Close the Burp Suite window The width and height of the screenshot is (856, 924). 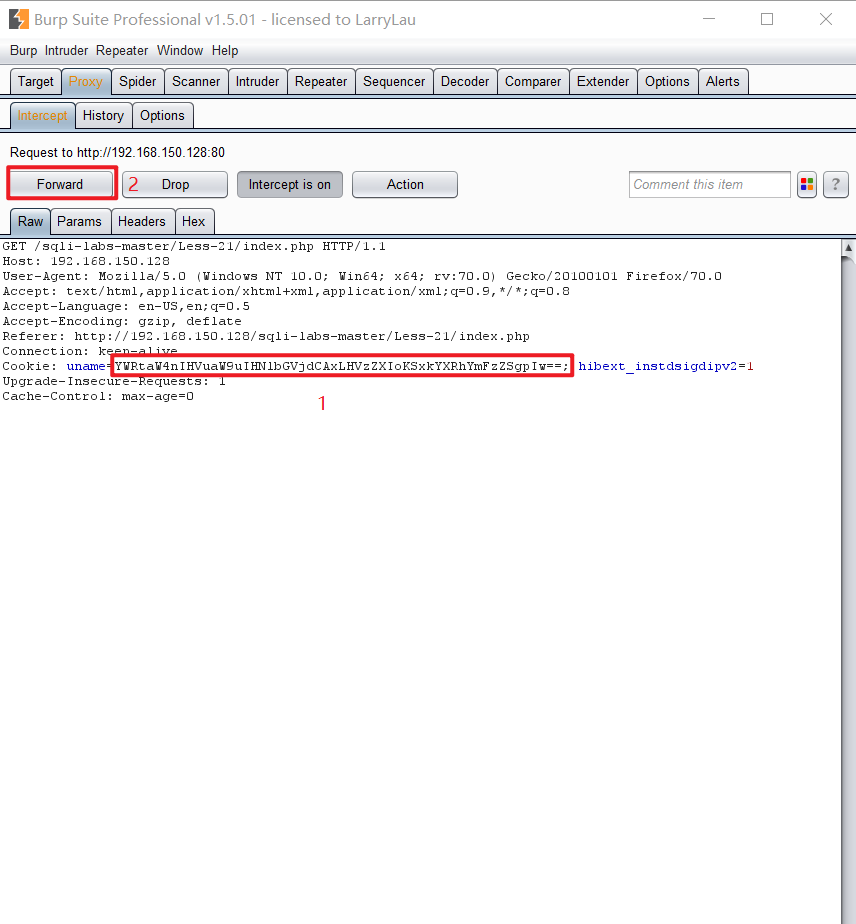[826, 19]
